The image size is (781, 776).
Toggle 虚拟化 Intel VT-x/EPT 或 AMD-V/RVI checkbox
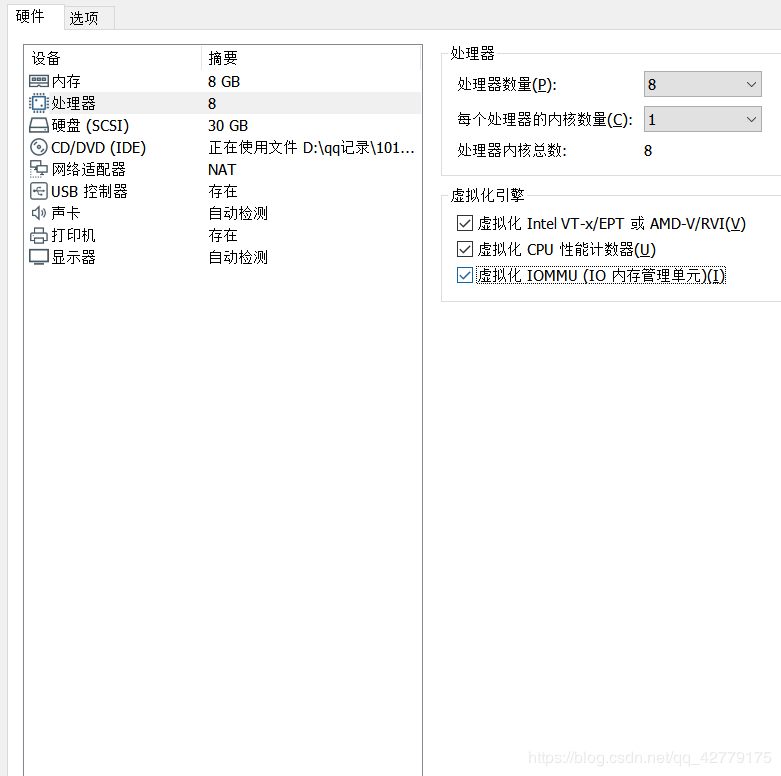click(x=464, y=223)
